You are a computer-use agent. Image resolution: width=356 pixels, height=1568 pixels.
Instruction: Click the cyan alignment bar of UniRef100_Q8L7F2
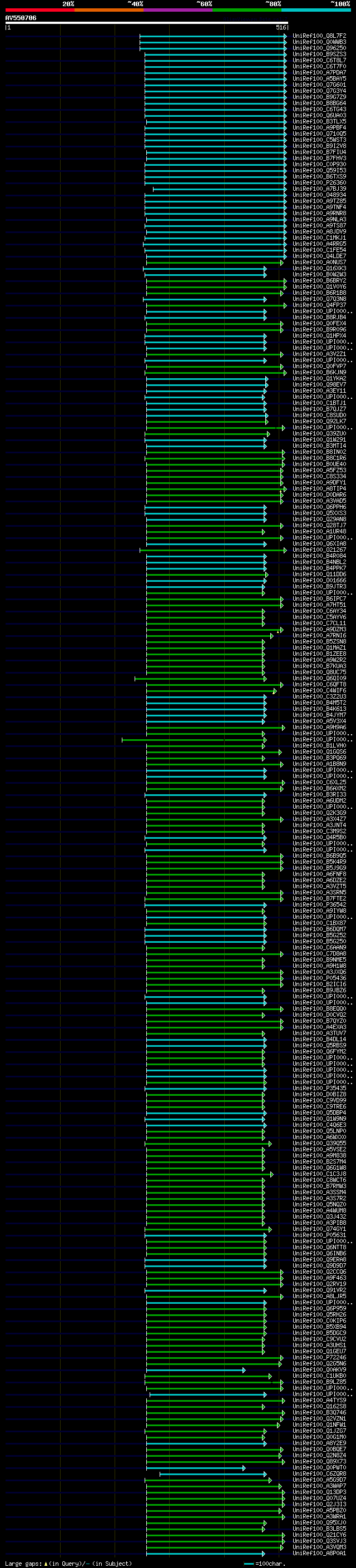213,37
